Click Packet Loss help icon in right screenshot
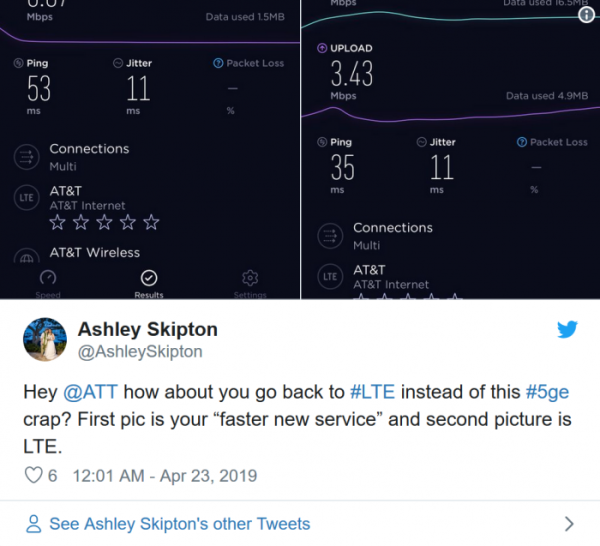The width and height of the screenshot is (600, 546). (x=522, y=142)
